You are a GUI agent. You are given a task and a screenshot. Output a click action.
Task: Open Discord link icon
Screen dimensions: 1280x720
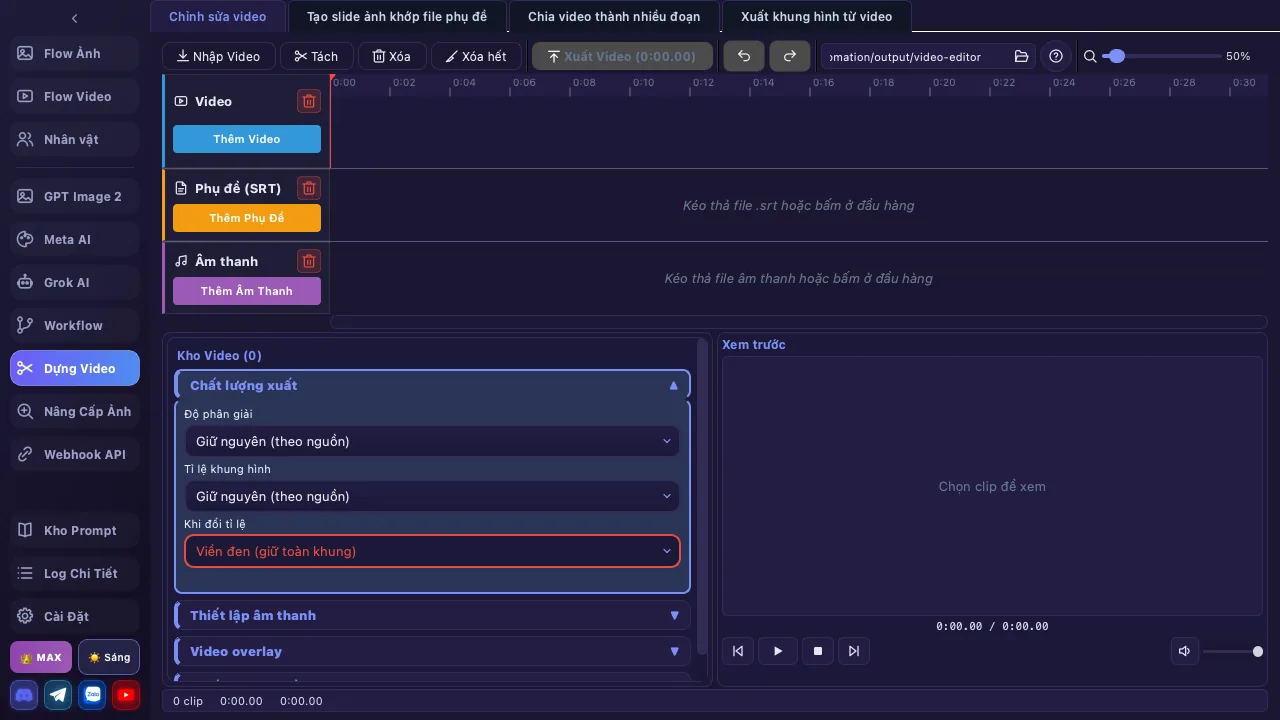pyautogui.click(x=24, y=694)
